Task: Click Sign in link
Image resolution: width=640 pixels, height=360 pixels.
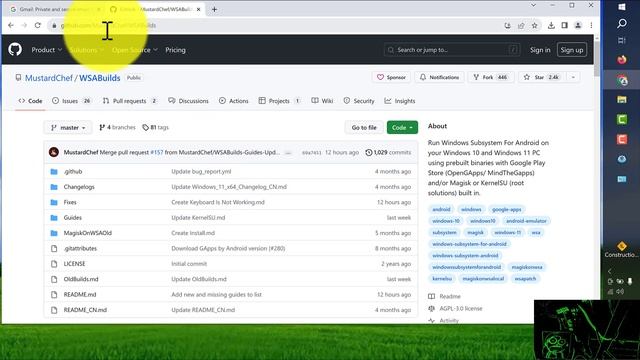Action: click(540, 50)
